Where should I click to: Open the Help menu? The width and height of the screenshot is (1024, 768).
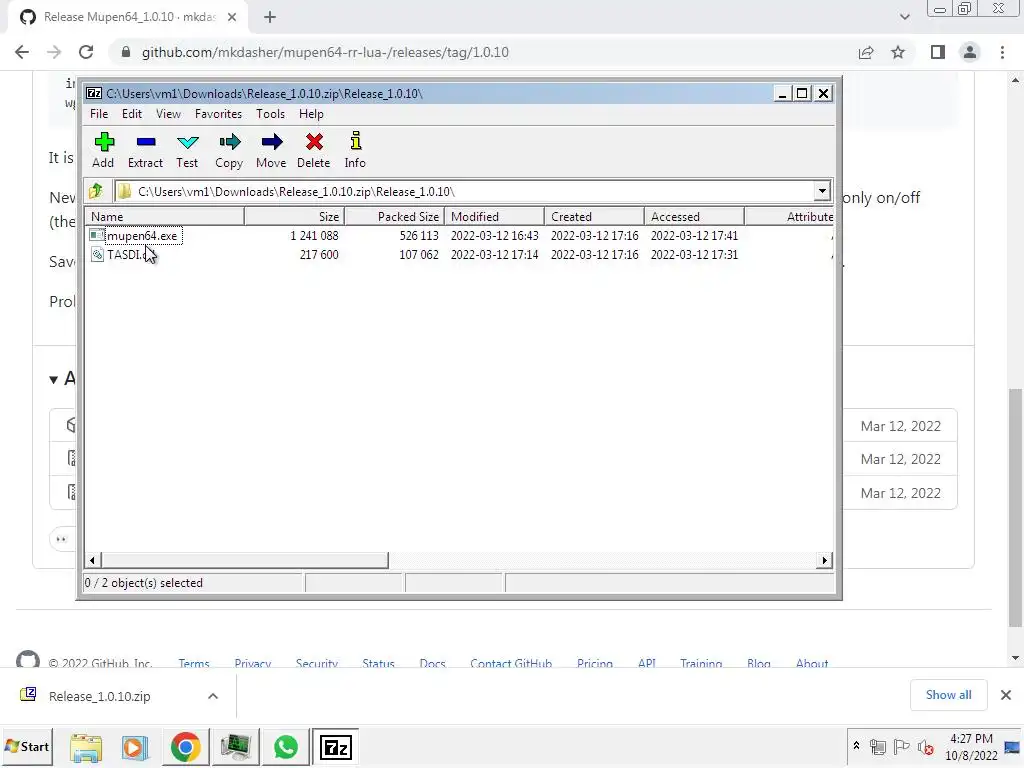pyautogui.click(x=312, y=114)
